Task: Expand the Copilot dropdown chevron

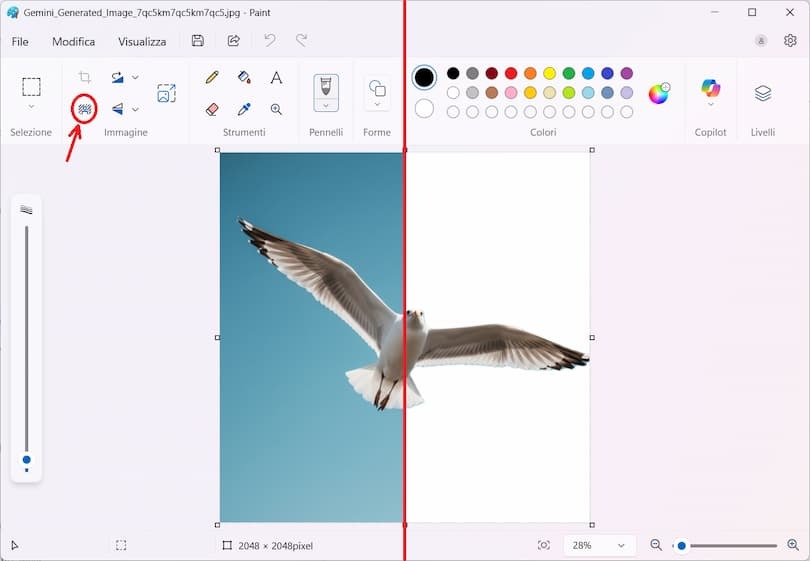Action: (x=711, y=104)
